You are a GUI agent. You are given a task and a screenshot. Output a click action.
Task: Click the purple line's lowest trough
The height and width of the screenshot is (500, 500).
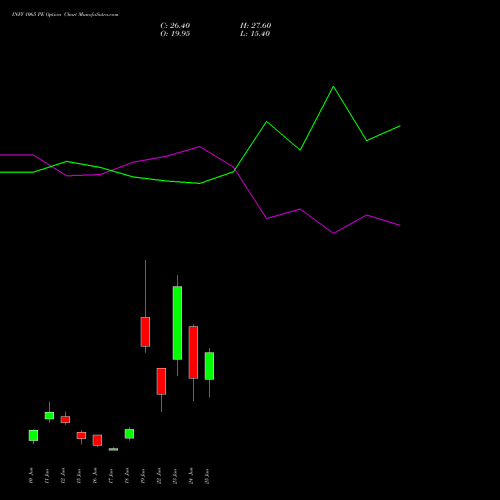coord(333,233)
